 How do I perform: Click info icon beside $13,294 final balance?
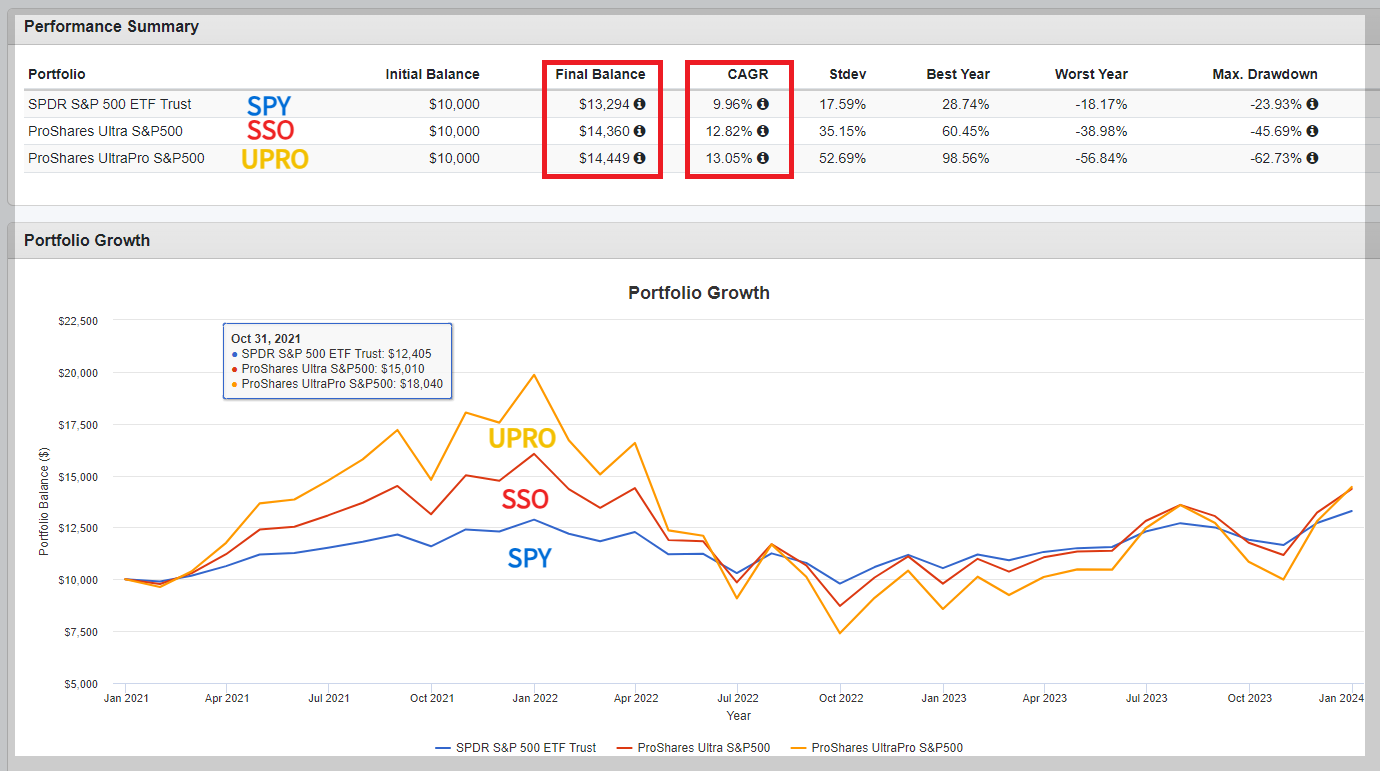(640, 104)
